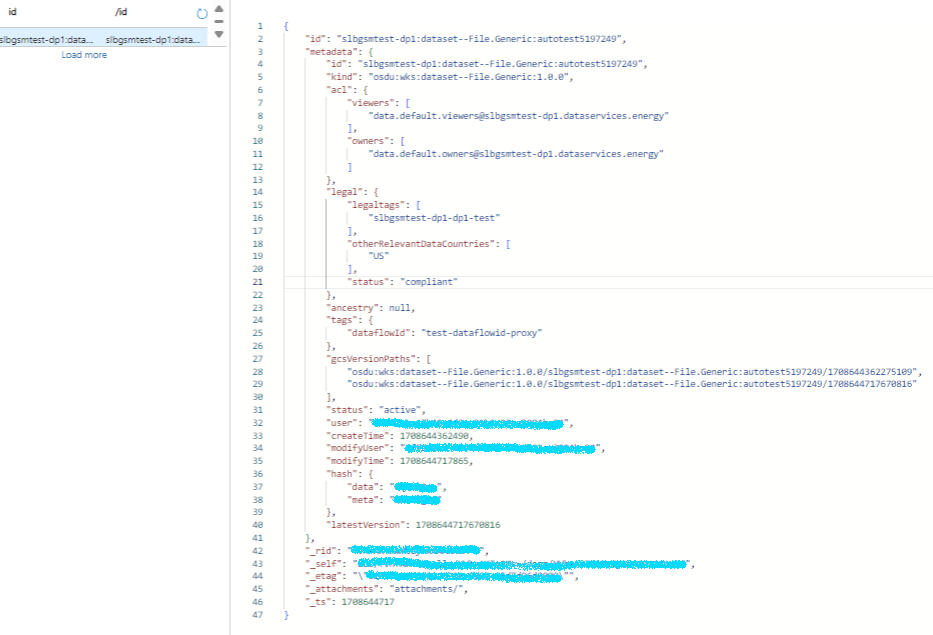Click the scrollbar thumb between the arrows
The height and width of the screenshot is (635, 933).
[x=219, y=21]
